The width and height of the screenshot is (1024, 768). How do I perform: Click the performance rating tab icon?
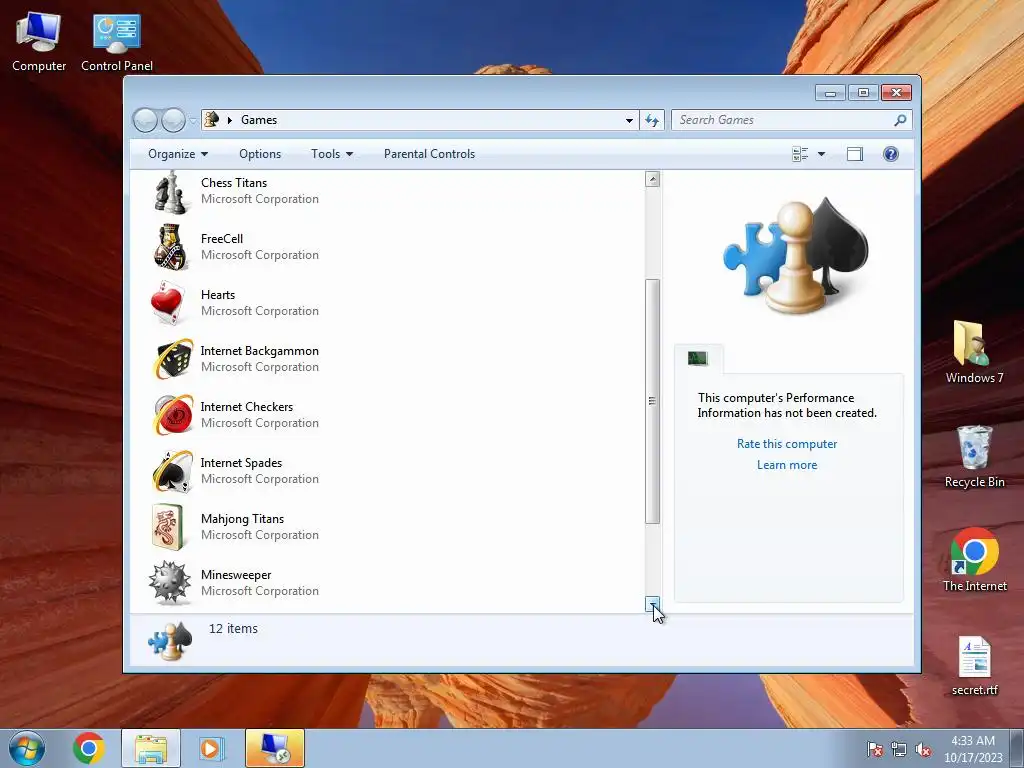coord(697,358)
